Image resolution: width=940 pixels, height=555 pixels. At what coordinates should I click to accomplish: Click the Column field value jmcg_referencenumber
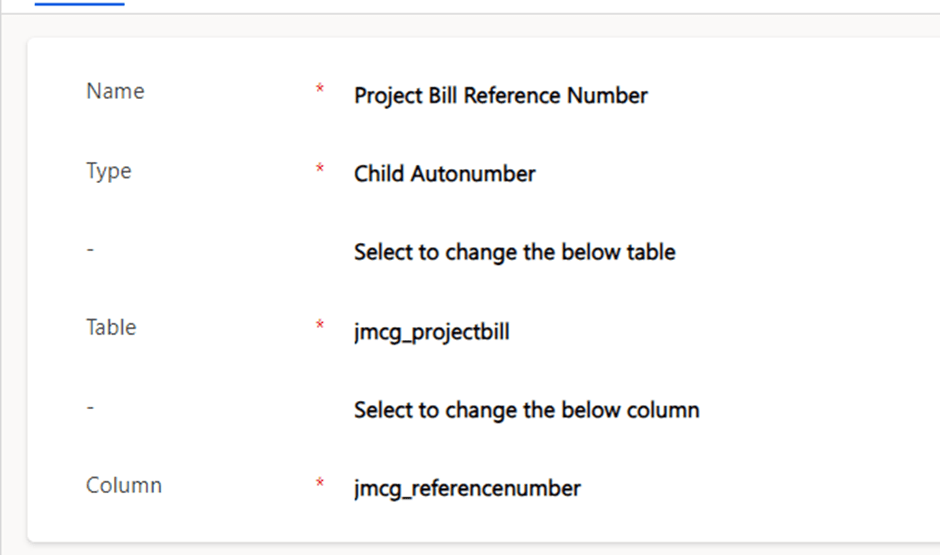(467, 488)
